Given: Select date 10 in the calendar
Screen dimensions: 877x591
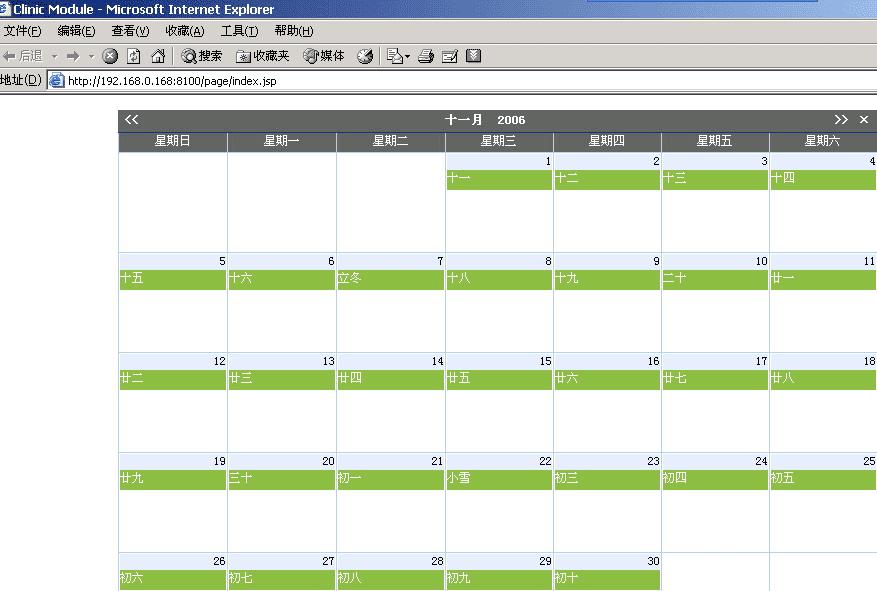Looking at the screenshot, I should [x=761, y=262].
